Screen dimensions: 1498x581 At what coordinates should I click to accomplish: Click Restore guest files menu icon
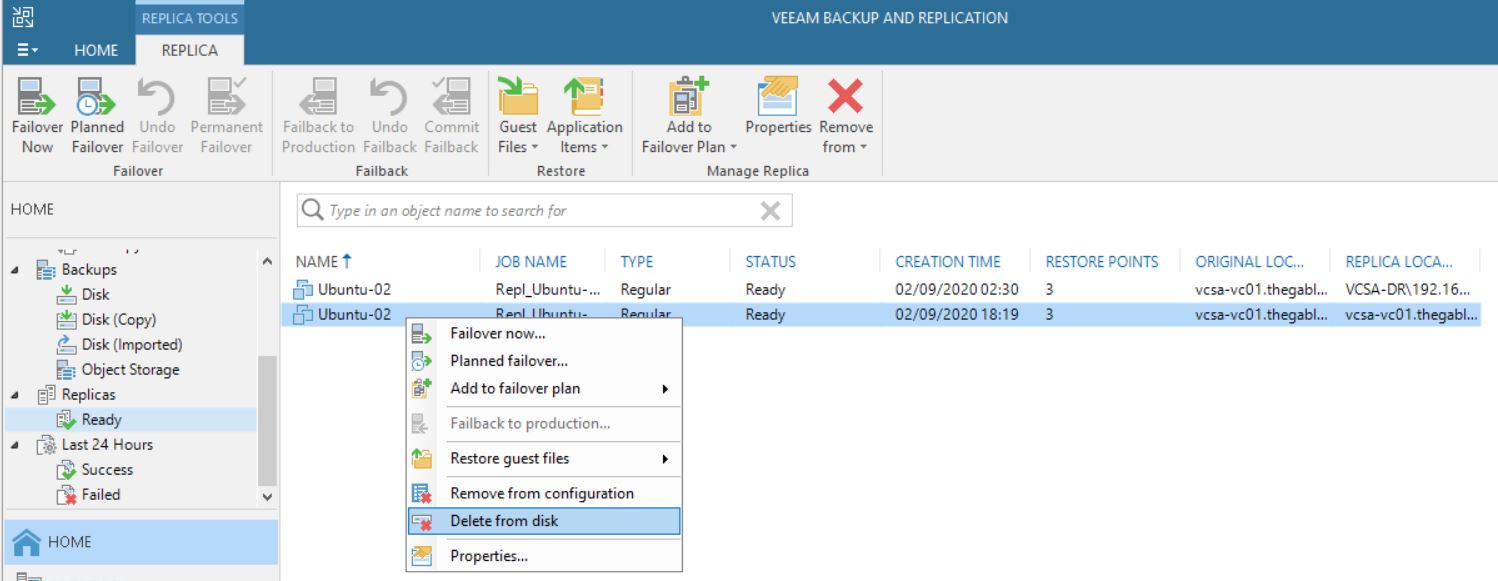pyautogui.click(x=421, y=458)
